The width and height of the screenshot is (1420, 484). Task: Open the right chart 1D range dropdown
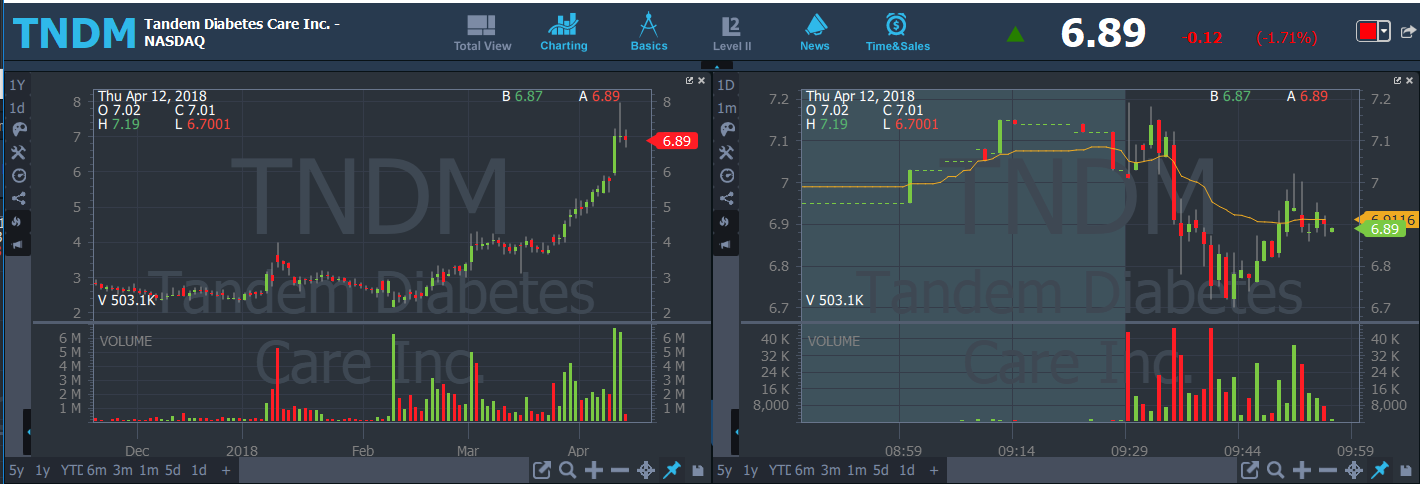tap(727, 84)
